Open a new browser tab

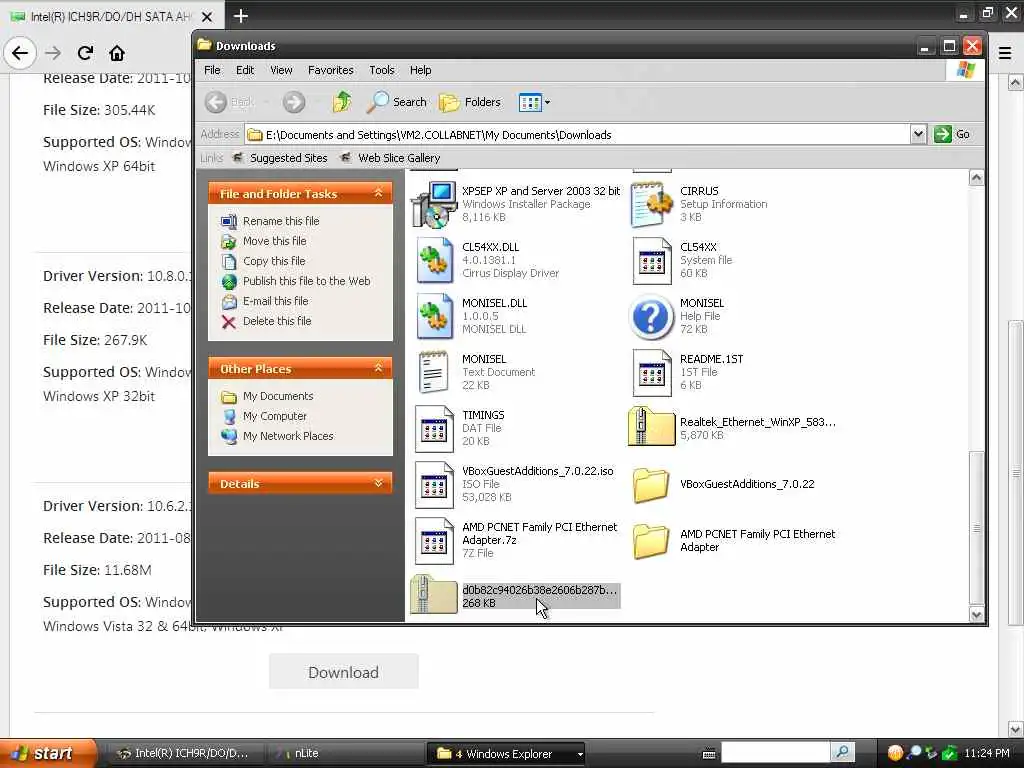(241, 16)
